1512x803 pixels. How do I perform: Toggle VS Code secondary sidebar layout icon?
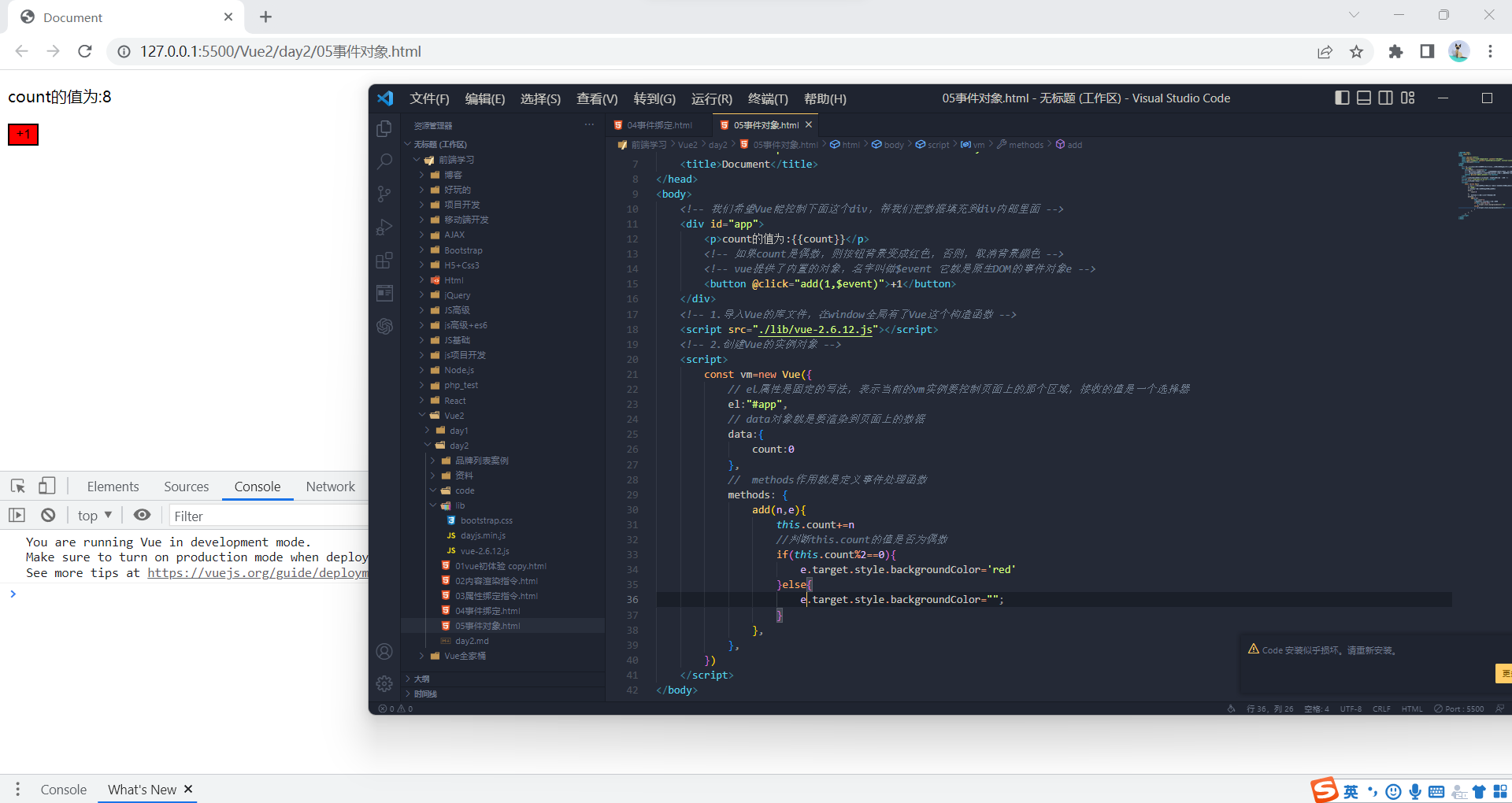point(1386,98)
